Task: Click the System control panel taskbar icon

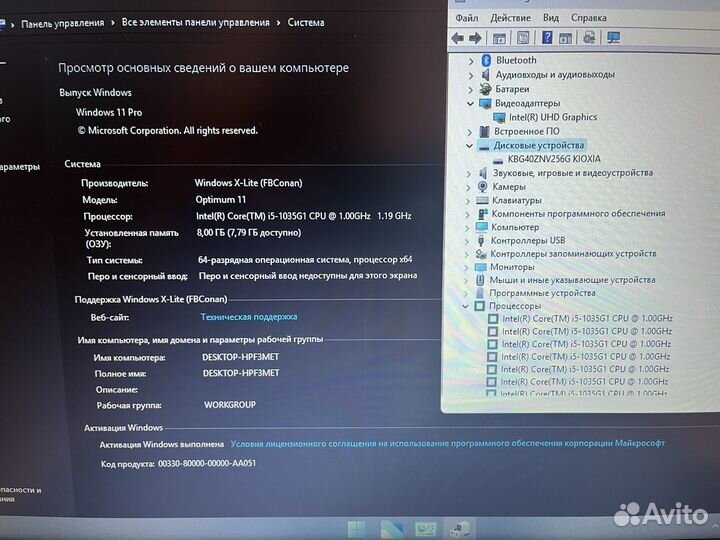Action: tap(426, 529)
